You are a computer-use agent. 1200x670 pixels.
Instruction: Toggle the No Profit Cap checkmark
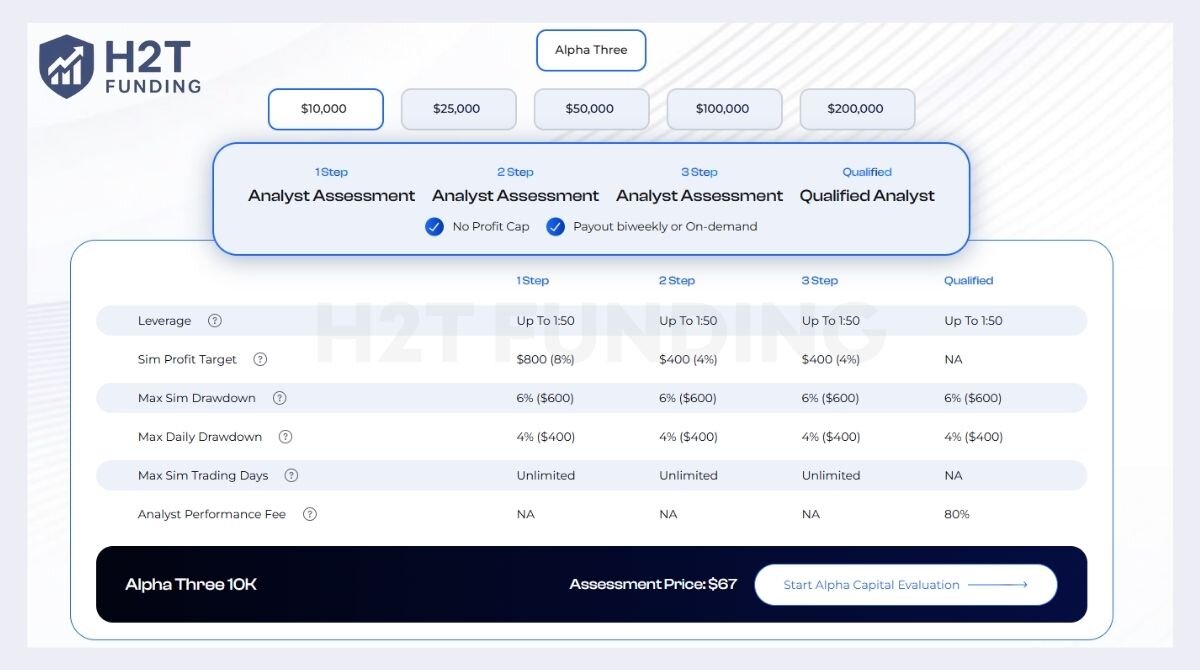pos(434,227)
